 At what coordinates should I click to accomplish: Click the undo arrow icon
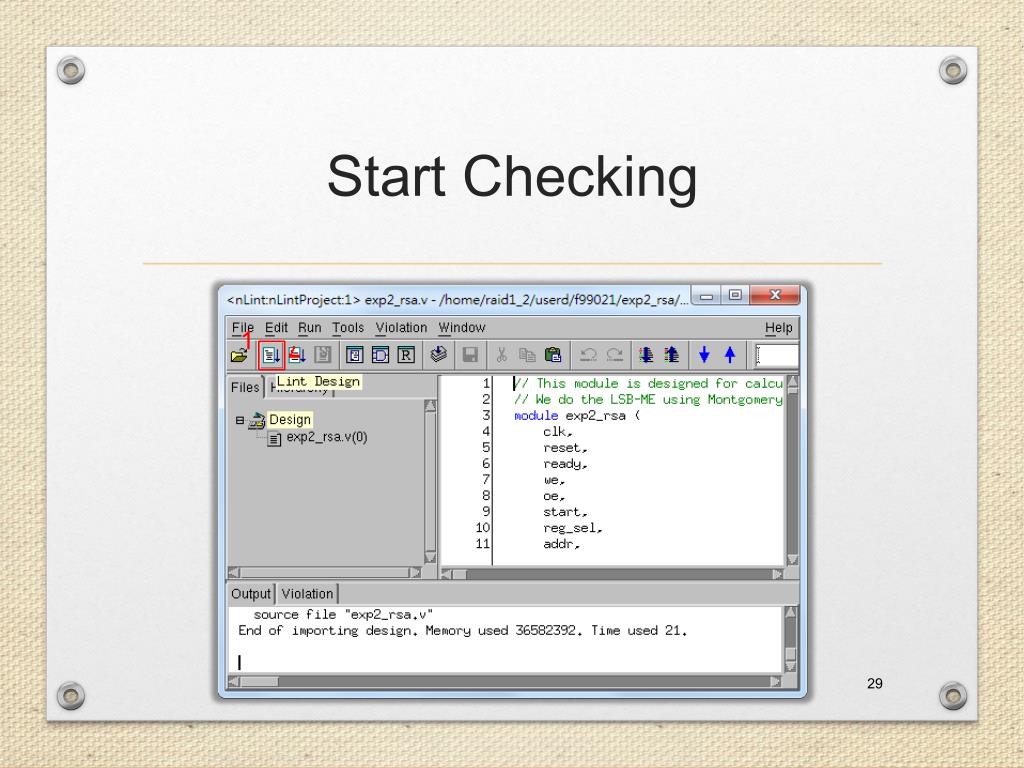point(588,355)
